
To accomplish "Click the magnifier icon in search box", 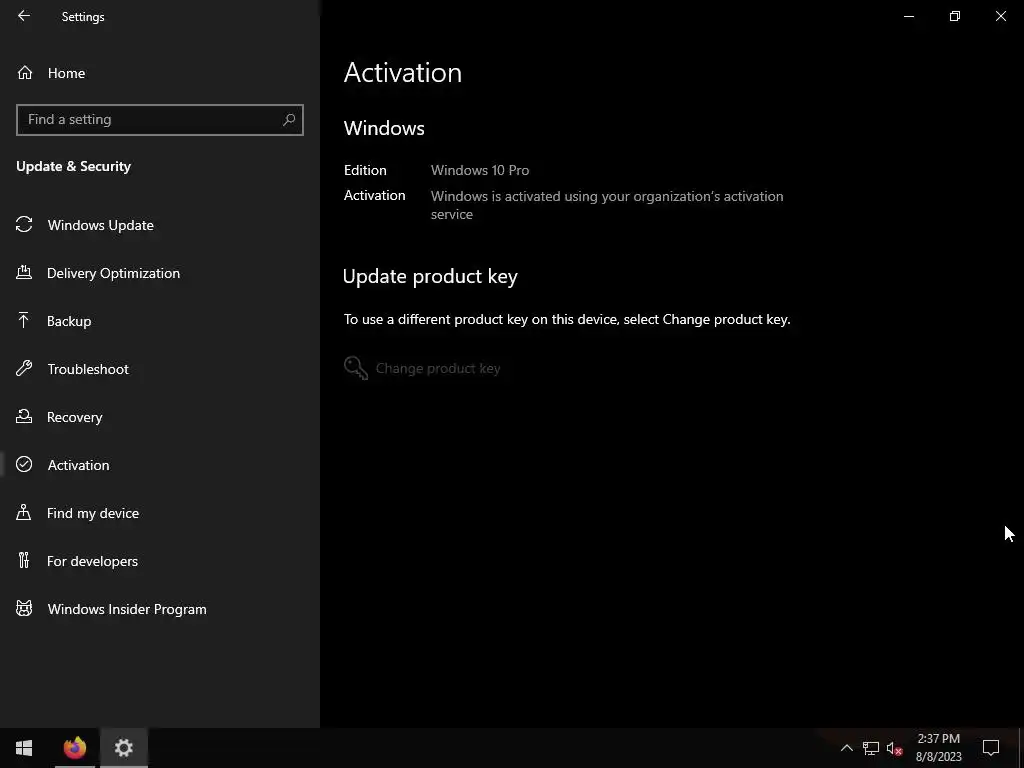I will (x=289, y=120).
